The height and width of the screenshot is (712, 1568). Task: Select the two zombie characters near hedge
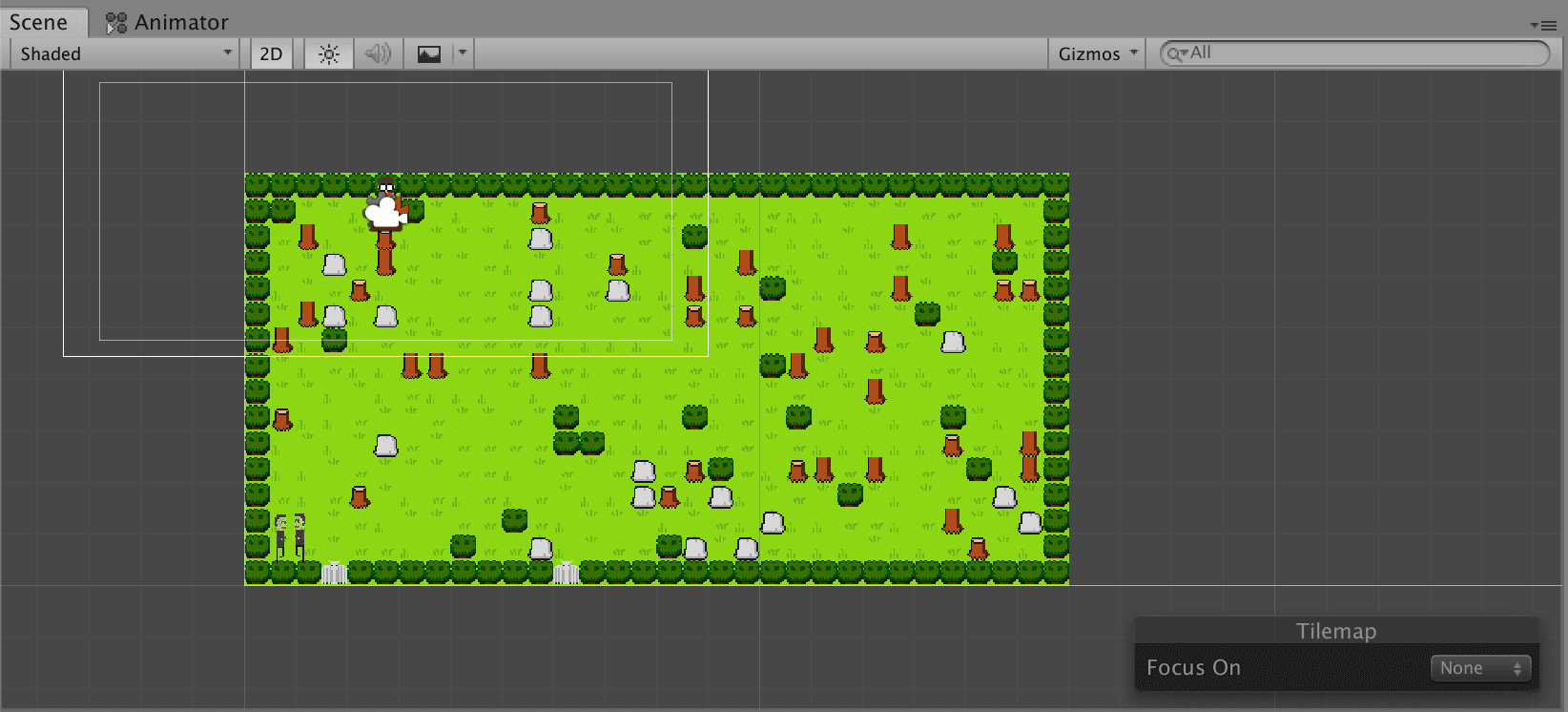[x=290, y=536]
